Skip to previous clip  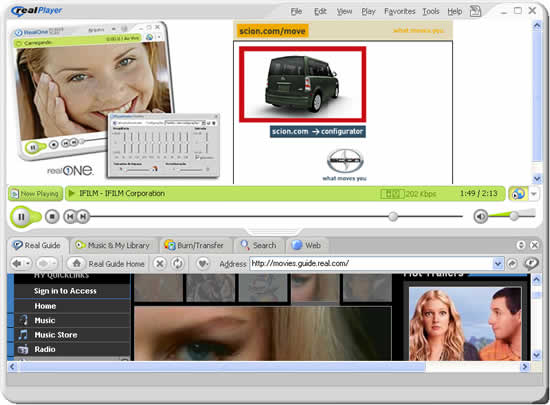[70, 217]
